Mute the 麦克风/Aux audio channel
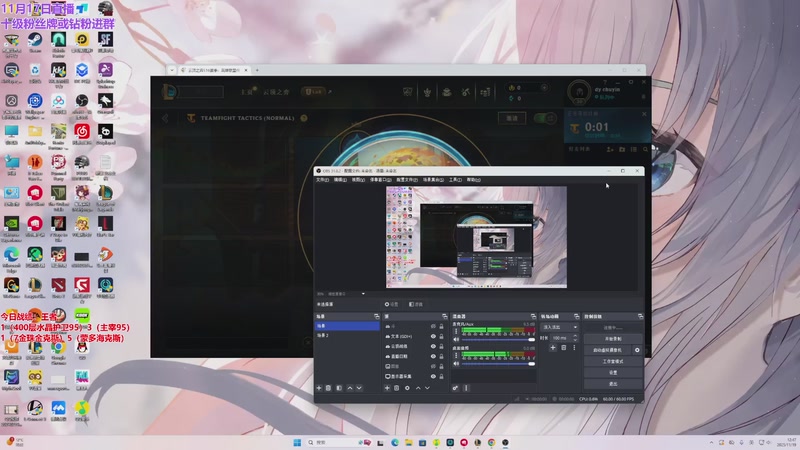 point(456,339)
